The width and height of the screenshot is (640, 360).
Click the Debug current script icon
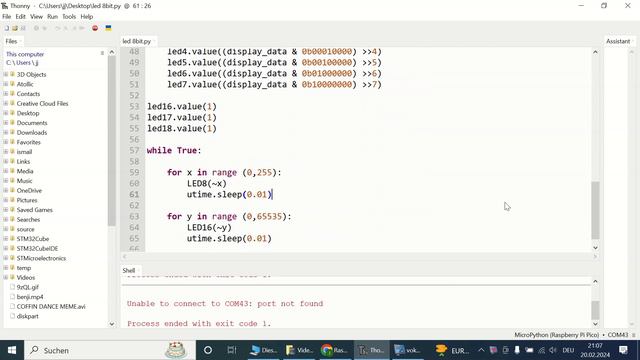coord(44,28)
